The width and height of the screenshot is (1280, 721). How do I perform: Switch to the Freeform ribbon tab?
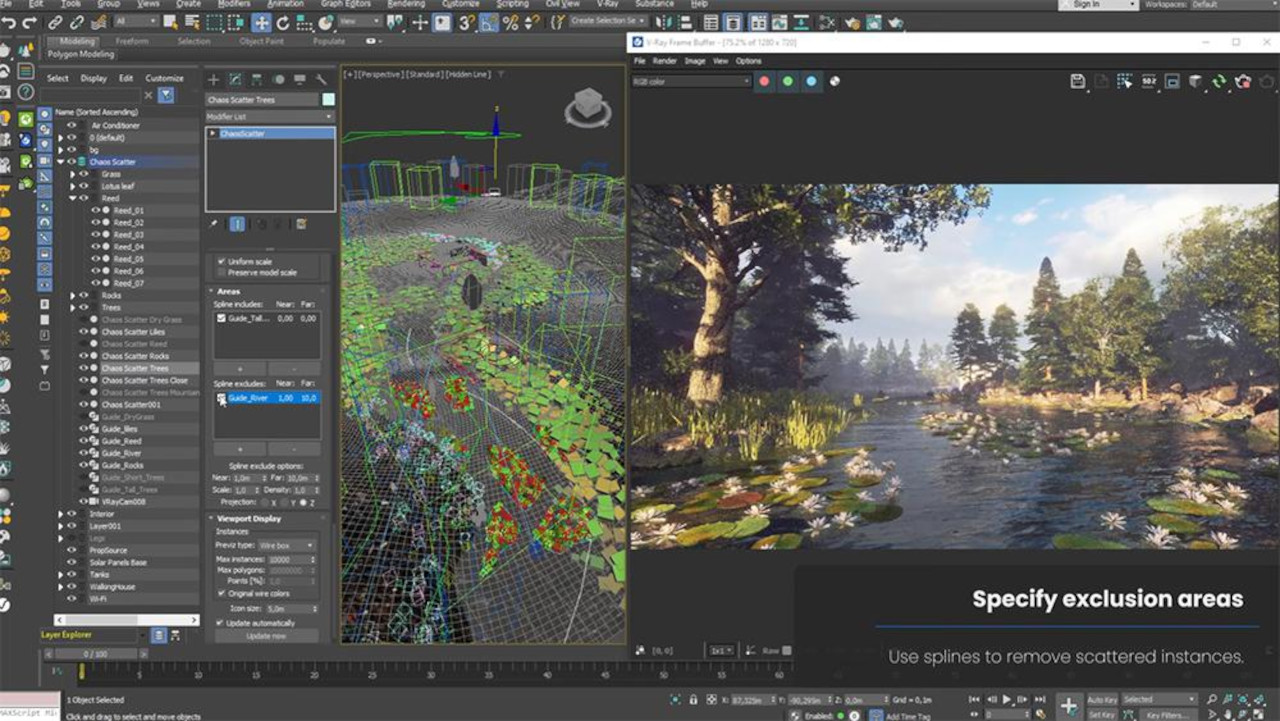(x=132, y=42)
